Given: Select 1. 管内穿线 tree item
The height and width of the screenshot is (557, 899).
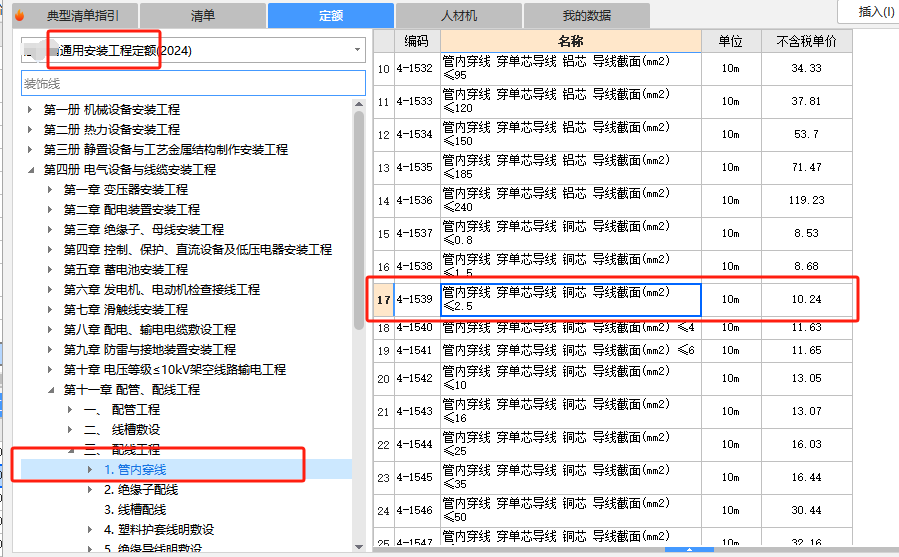Looking at the screenshot, I should 135,470.
